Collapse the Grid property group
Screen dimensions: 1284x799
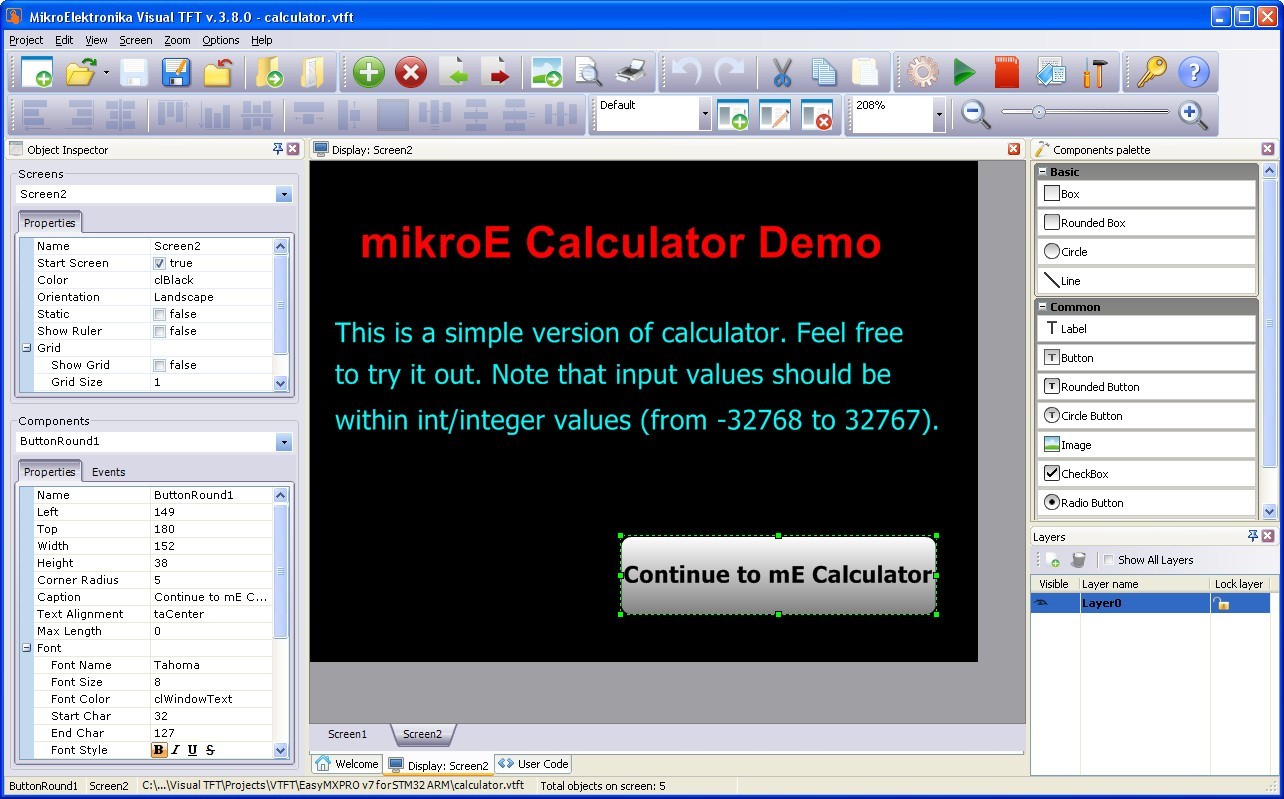26,348
